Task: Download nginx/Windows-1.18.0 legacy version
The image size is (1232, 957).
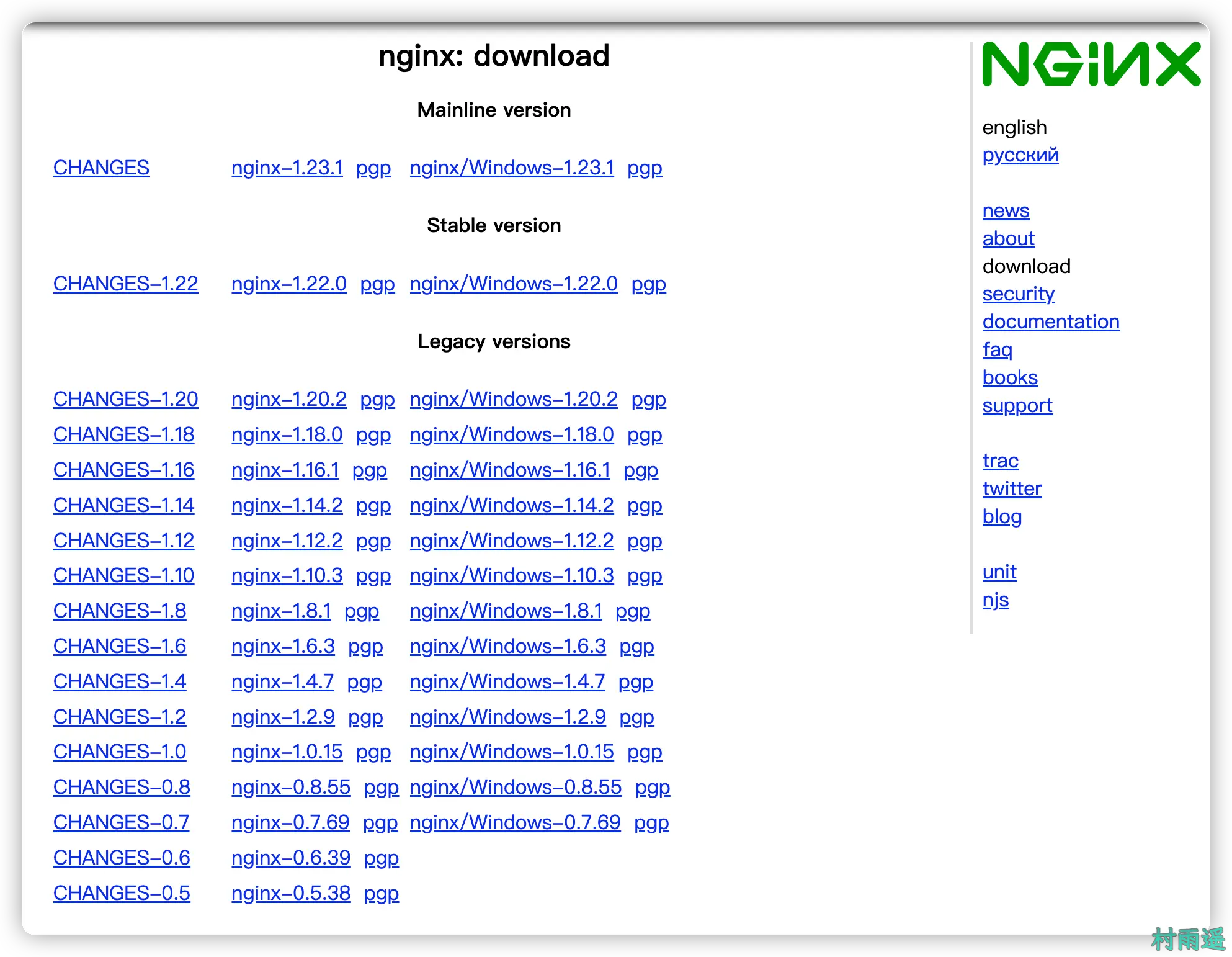Action: click(511, 434)
